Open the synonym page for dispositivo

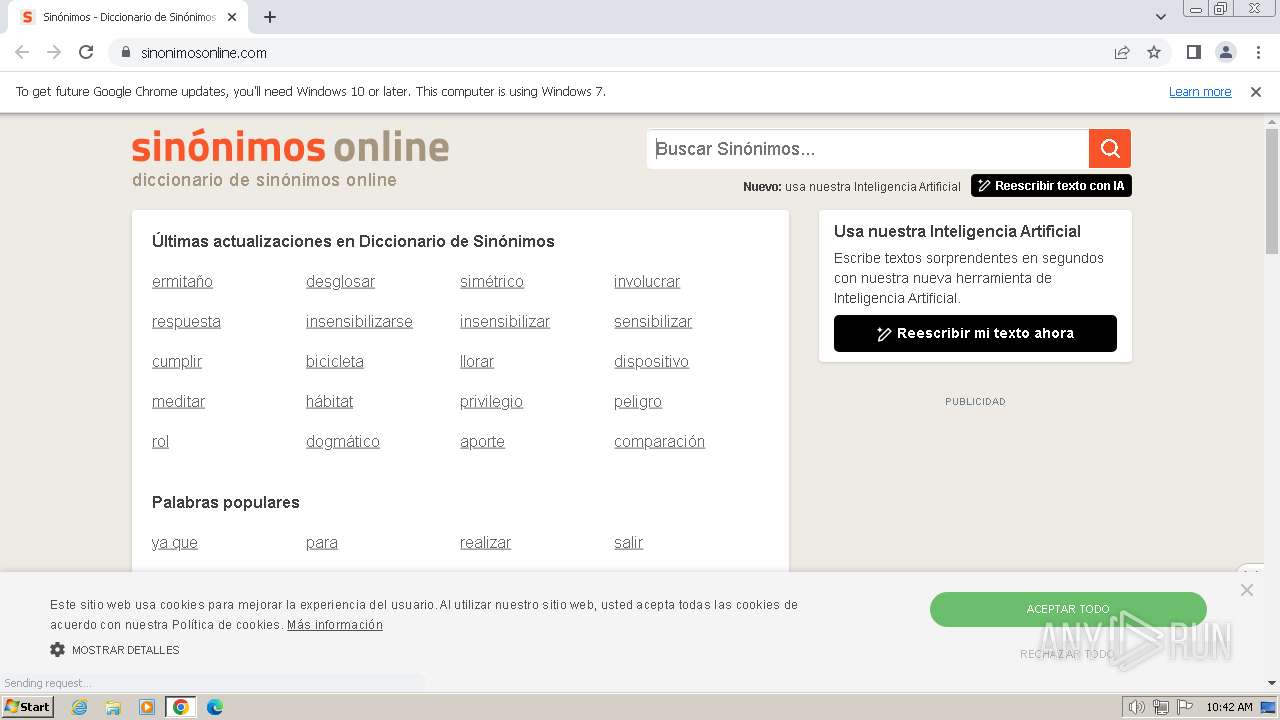[x=651, y=362]
